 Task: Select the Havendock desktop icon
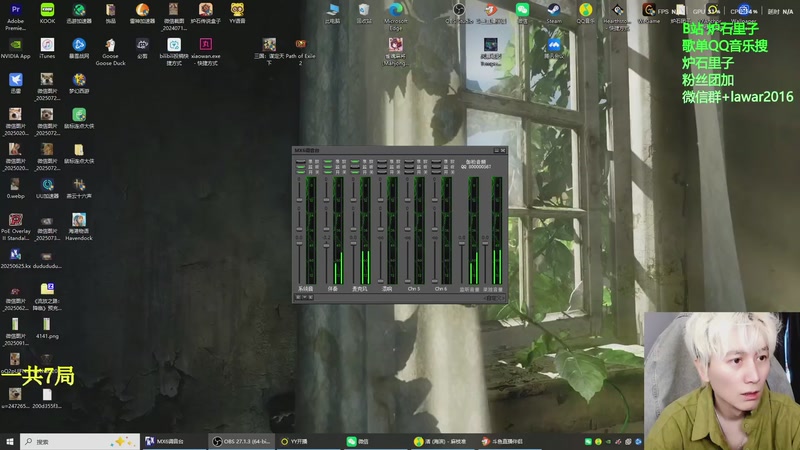click(x=79, y=220)
